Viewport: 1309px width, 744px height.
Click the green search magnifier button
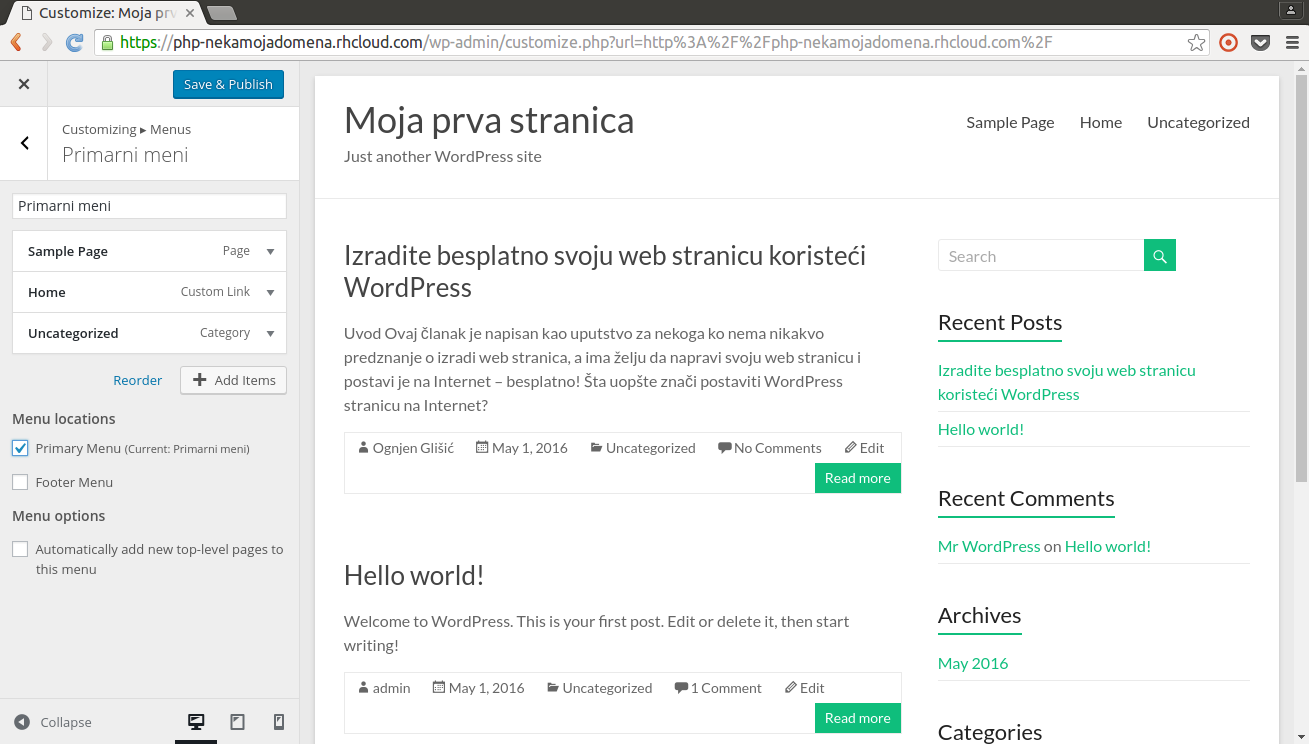1160,256
